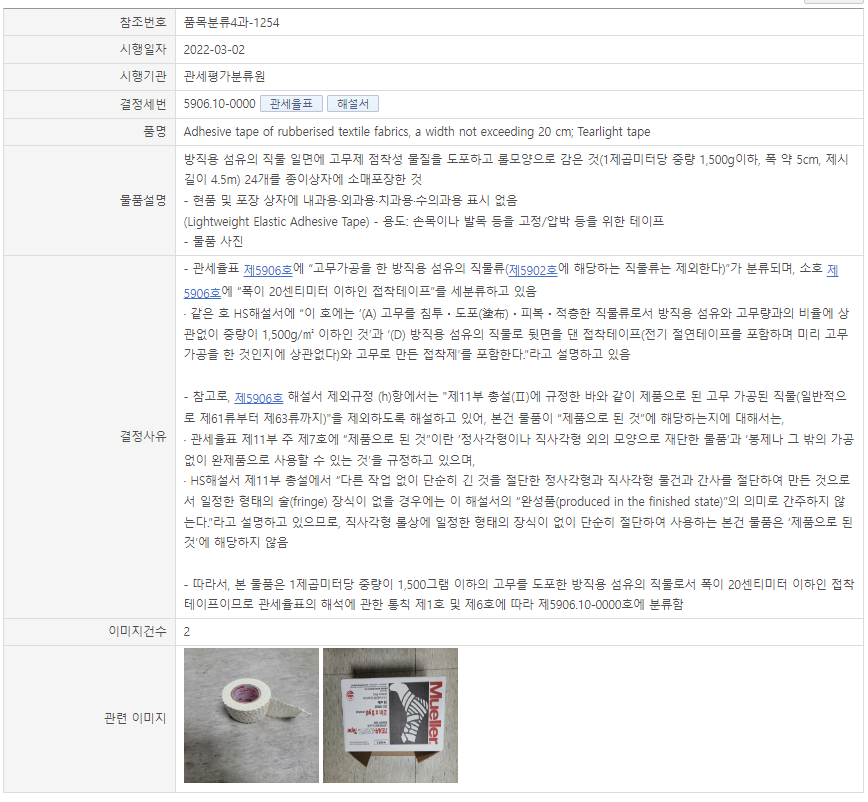The image size is (868, 802).
Task: Follow the 제5906호 link after 관세율표 text
Action: coord(268,270)
